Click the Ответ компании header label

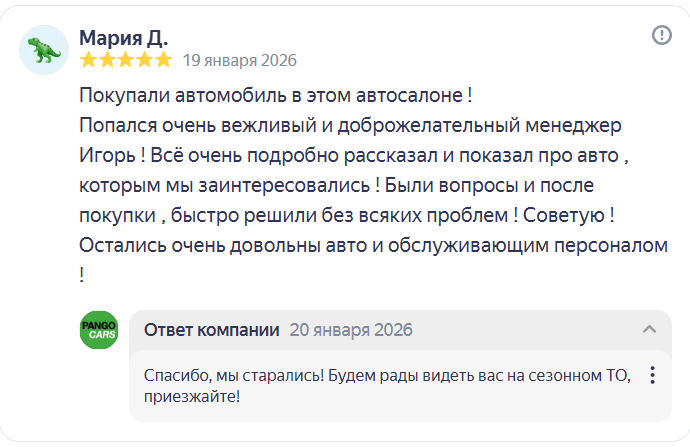212,330
